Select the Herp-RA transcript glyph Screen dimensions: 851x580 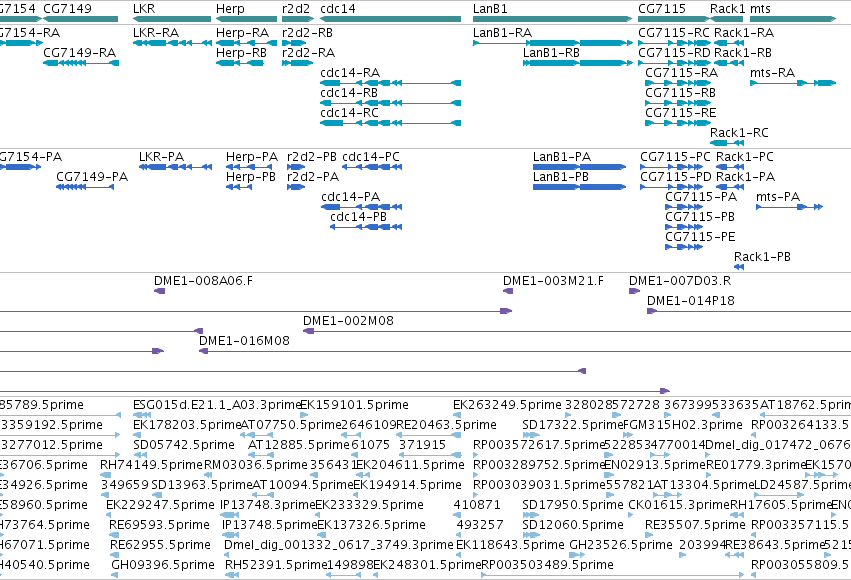pyautogui.click(x=246, y=43)
